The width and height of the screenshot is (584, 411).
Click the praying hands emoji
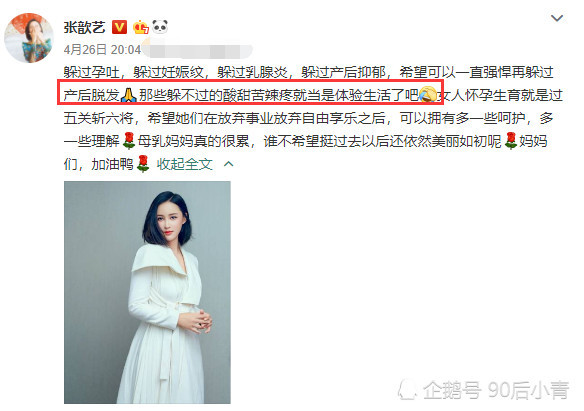click(x=129, y=95)
